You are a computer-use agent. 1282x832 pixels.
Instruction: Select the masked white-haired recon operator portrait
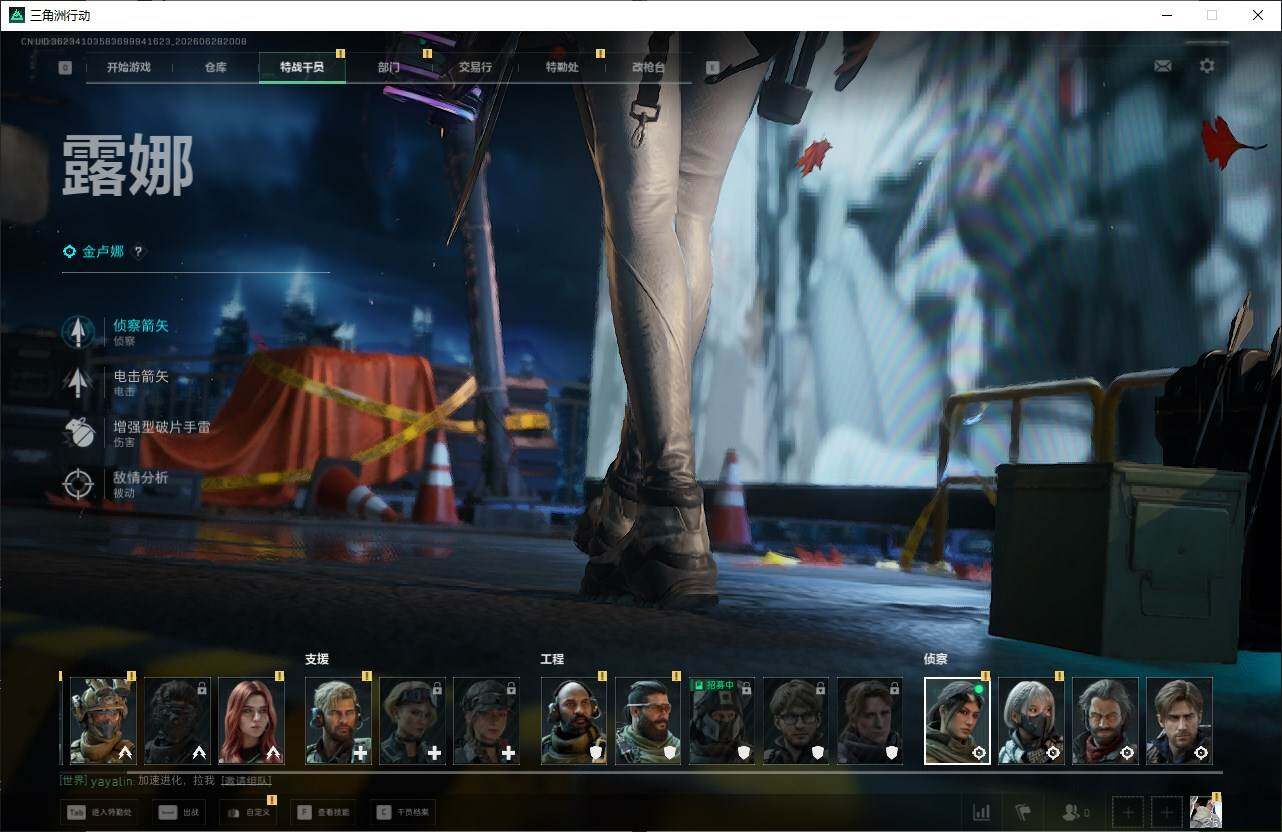pyautogui.click(x=1031, y=721)
